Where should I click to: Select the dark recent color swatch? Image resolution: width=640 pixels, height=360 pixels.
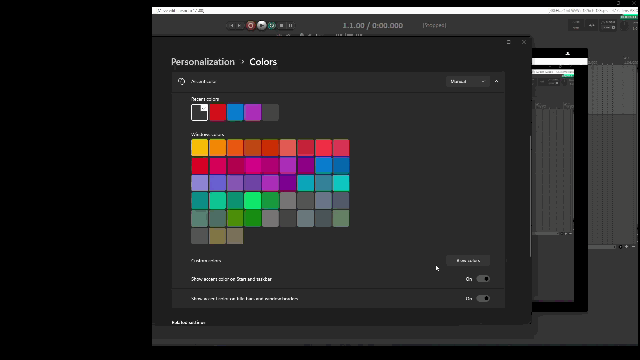coord(200,113)
